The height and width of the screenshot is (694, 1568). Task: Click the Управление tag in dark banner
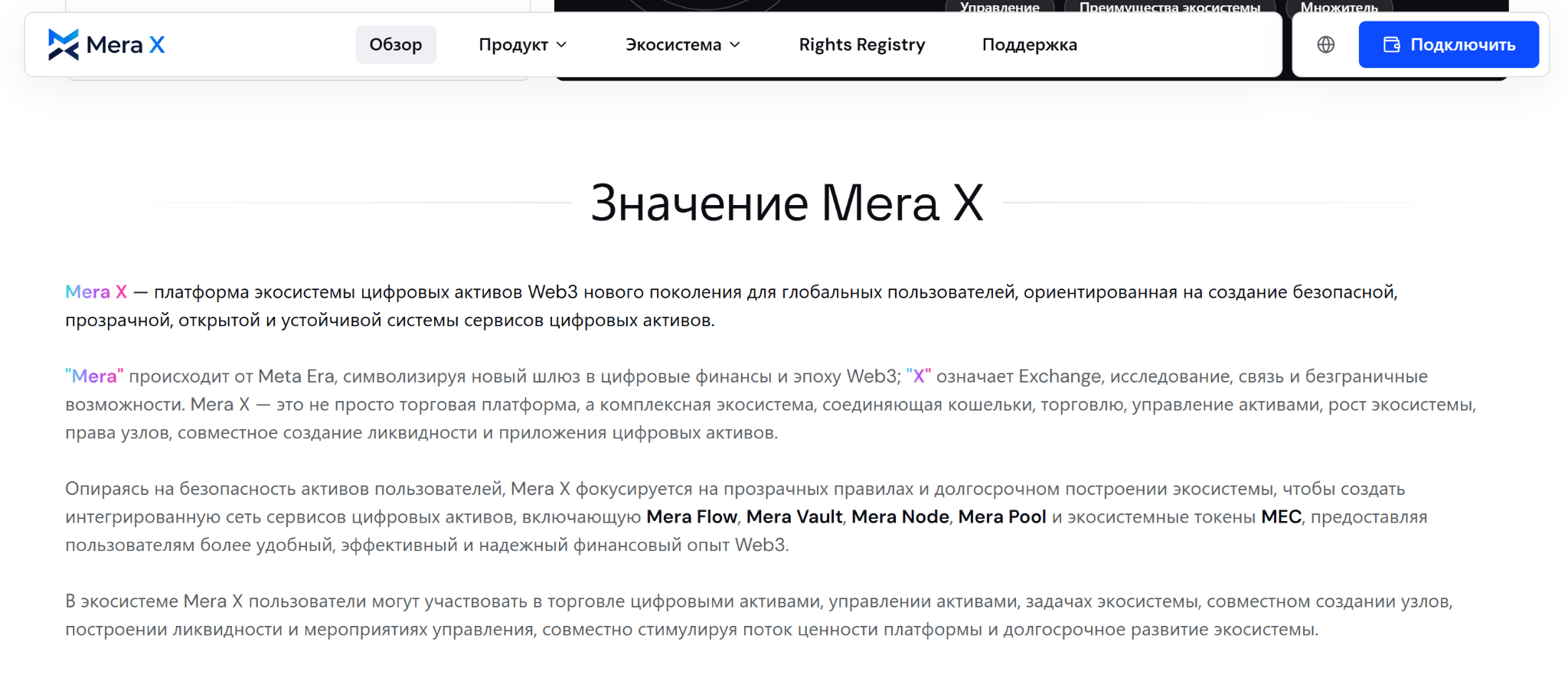click(x=1000, y=7)
